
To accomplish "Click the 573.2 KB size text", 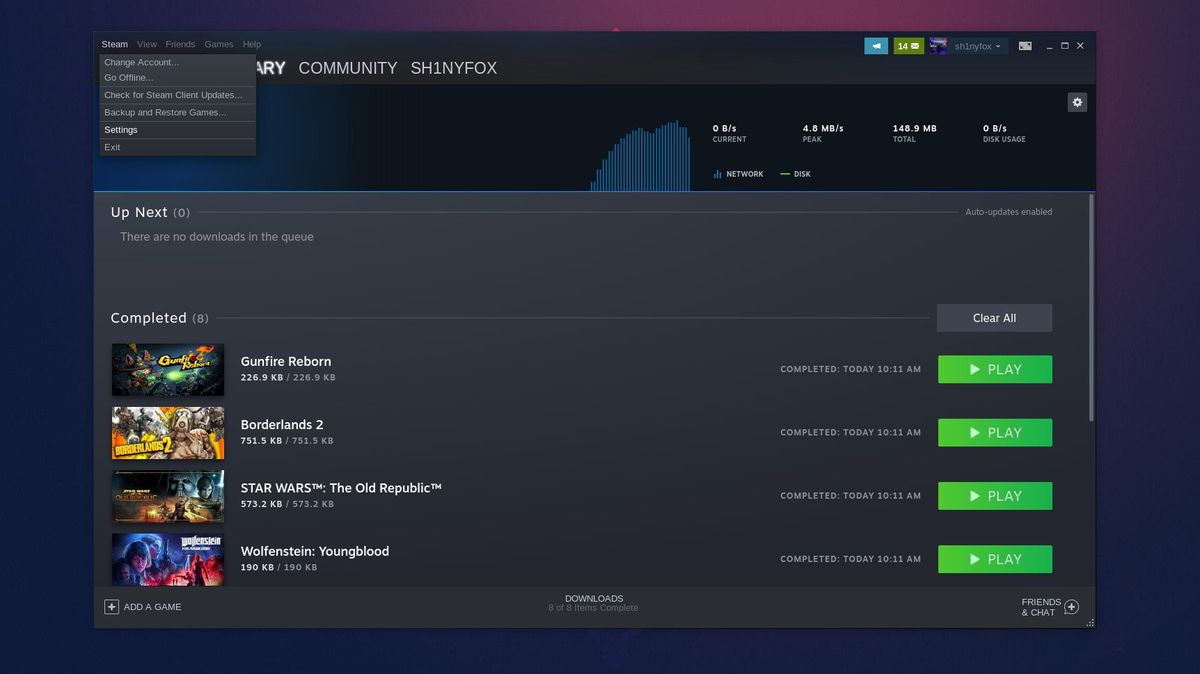I will point(287,504).
